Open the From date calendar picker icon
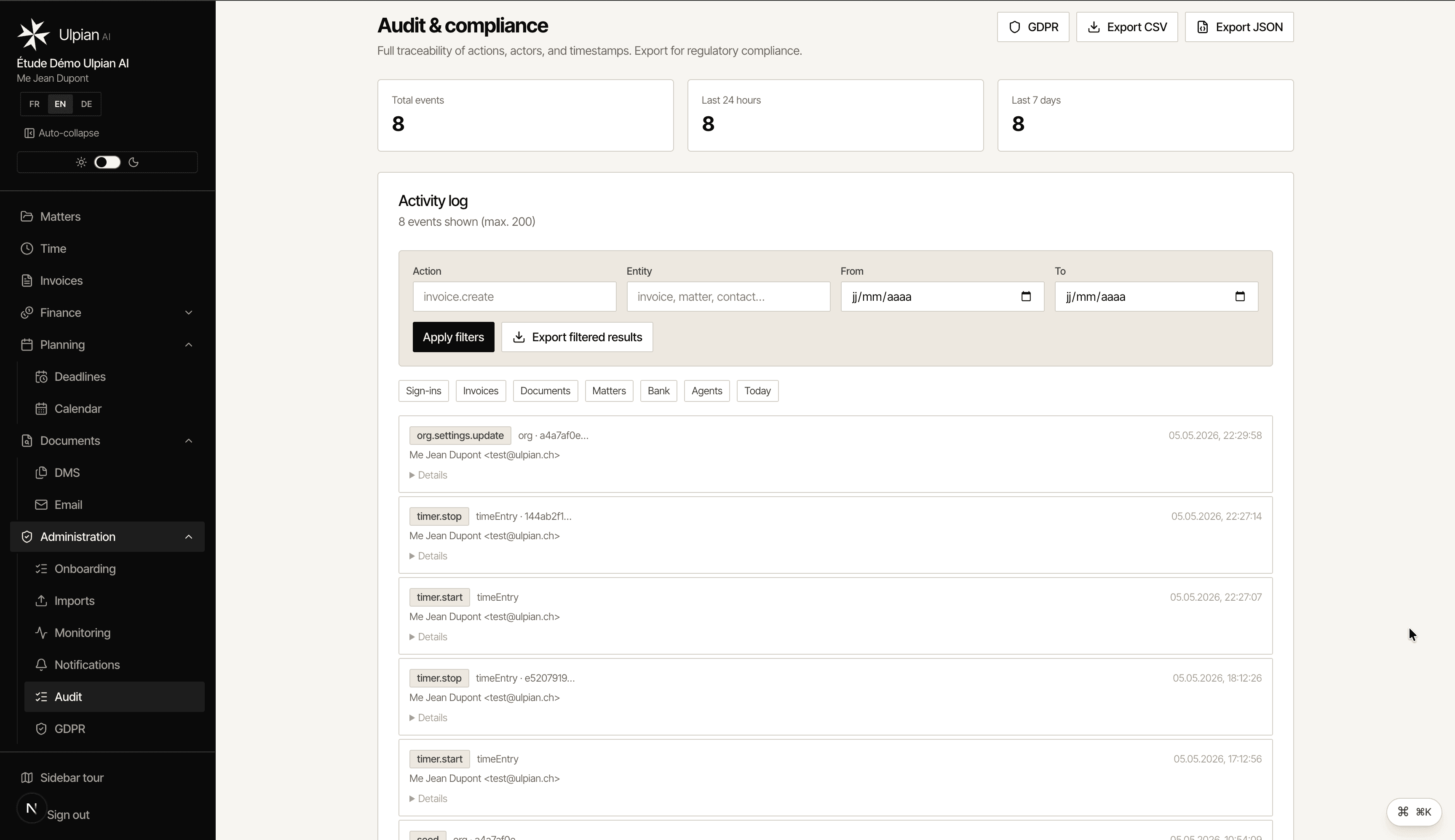 (x=1026, y=297)
